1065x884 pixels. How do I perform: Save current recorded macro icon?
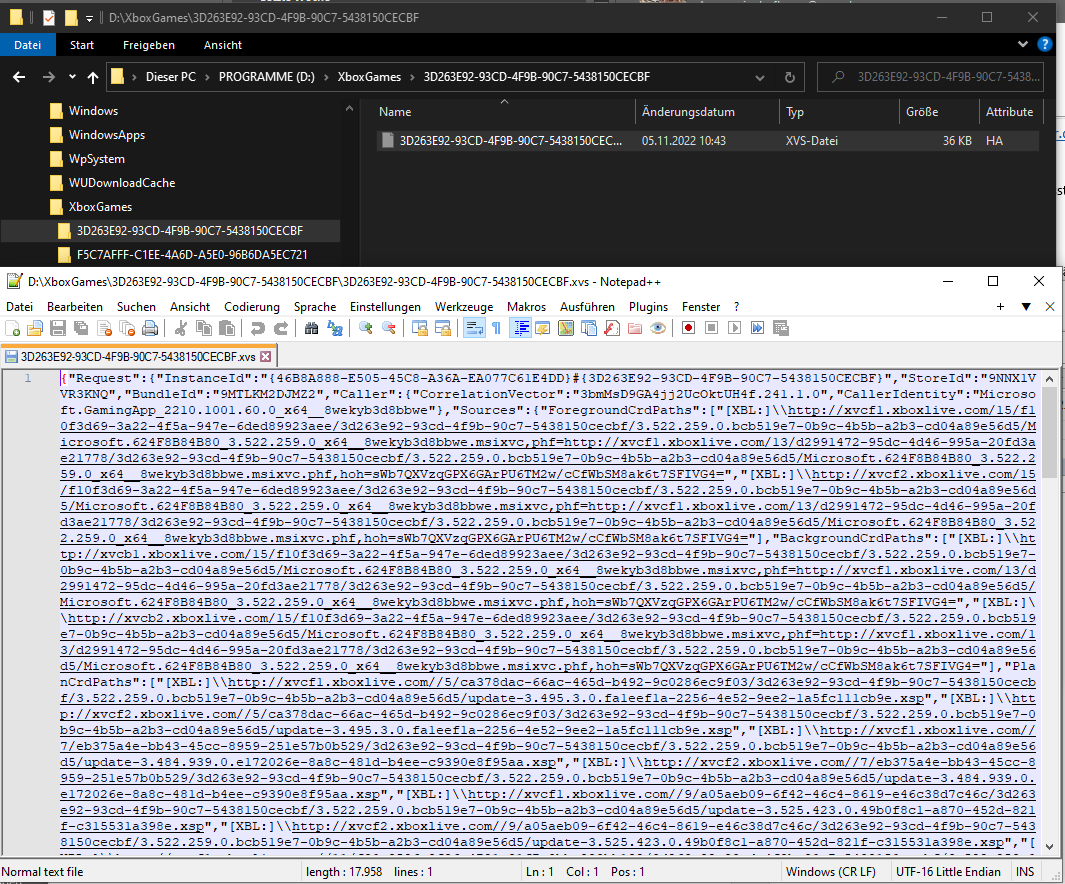780,329
